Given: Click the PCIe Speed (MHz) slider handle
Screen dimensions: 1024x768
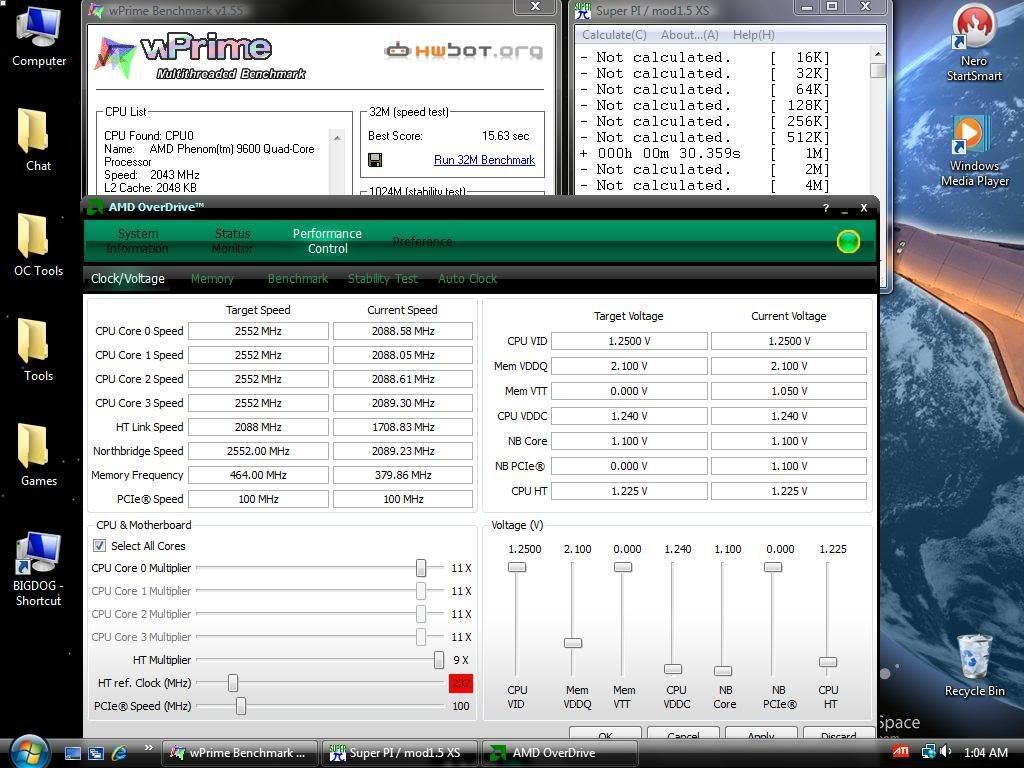Looking at the screenshot, I should pyautogui.click(x=241, y=706).
